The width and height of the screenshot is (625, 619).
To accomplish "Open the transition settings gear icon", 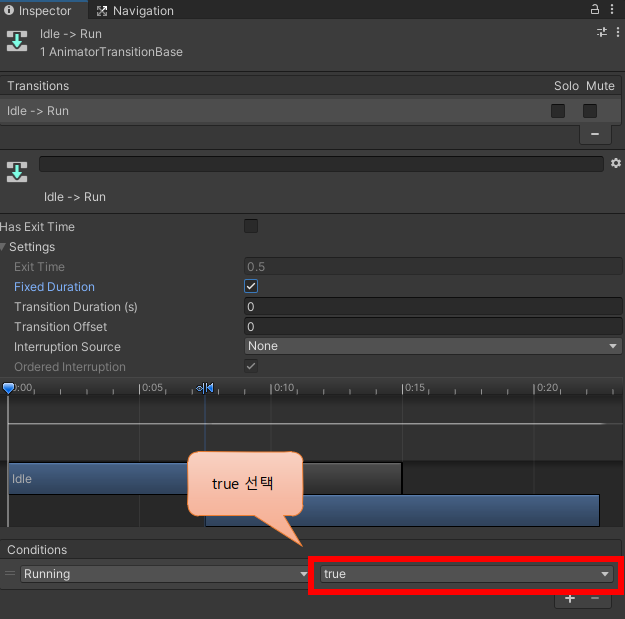I will tap(616, 163).
